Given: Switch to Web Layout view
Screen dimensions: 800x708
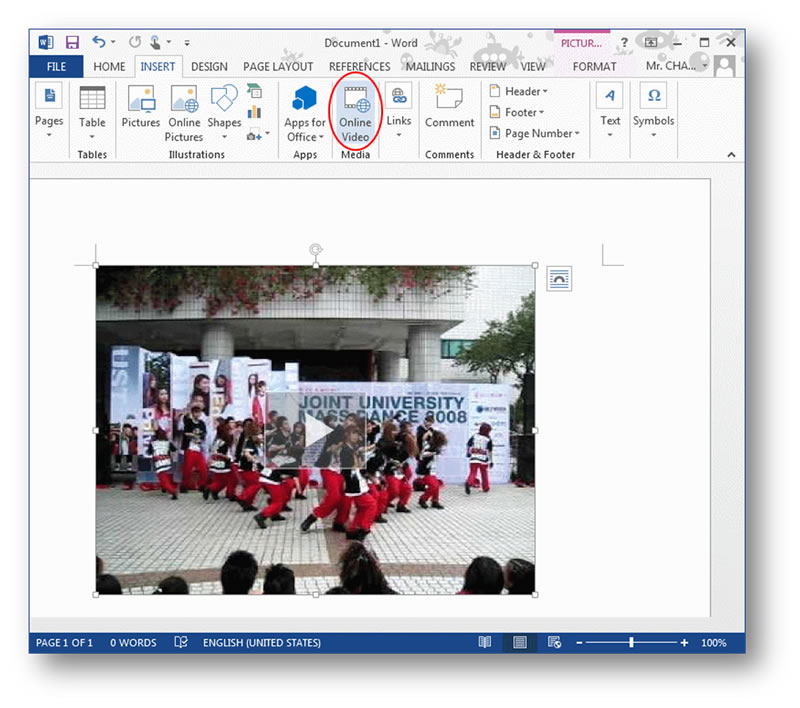Looking at the screenshot, I should pos(554,643).
